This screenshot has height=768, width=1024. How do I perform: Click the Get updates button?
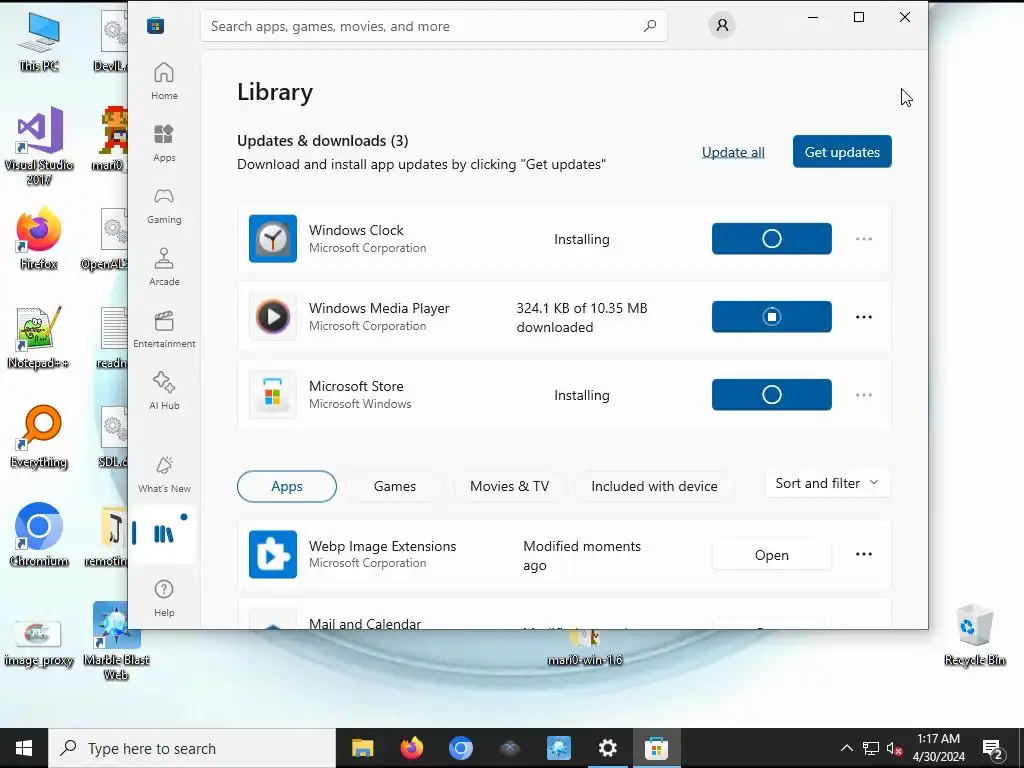pos(842,152)
